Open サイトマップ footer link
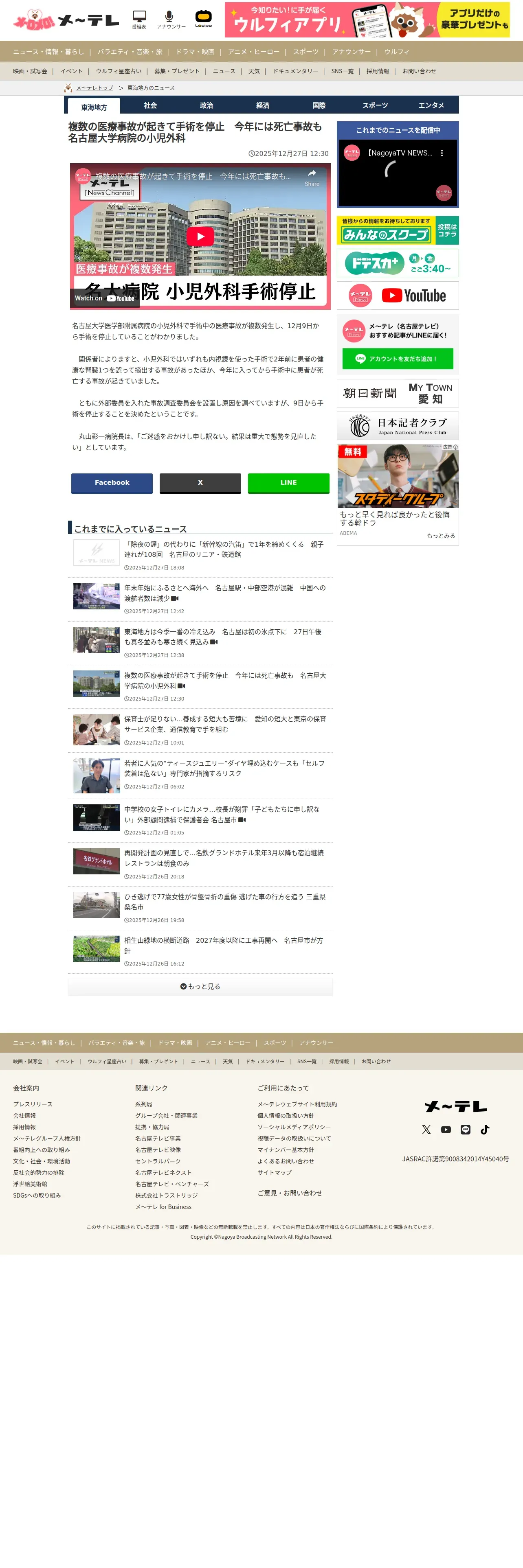The image size is (523, 1568). tap(274, 1172)
